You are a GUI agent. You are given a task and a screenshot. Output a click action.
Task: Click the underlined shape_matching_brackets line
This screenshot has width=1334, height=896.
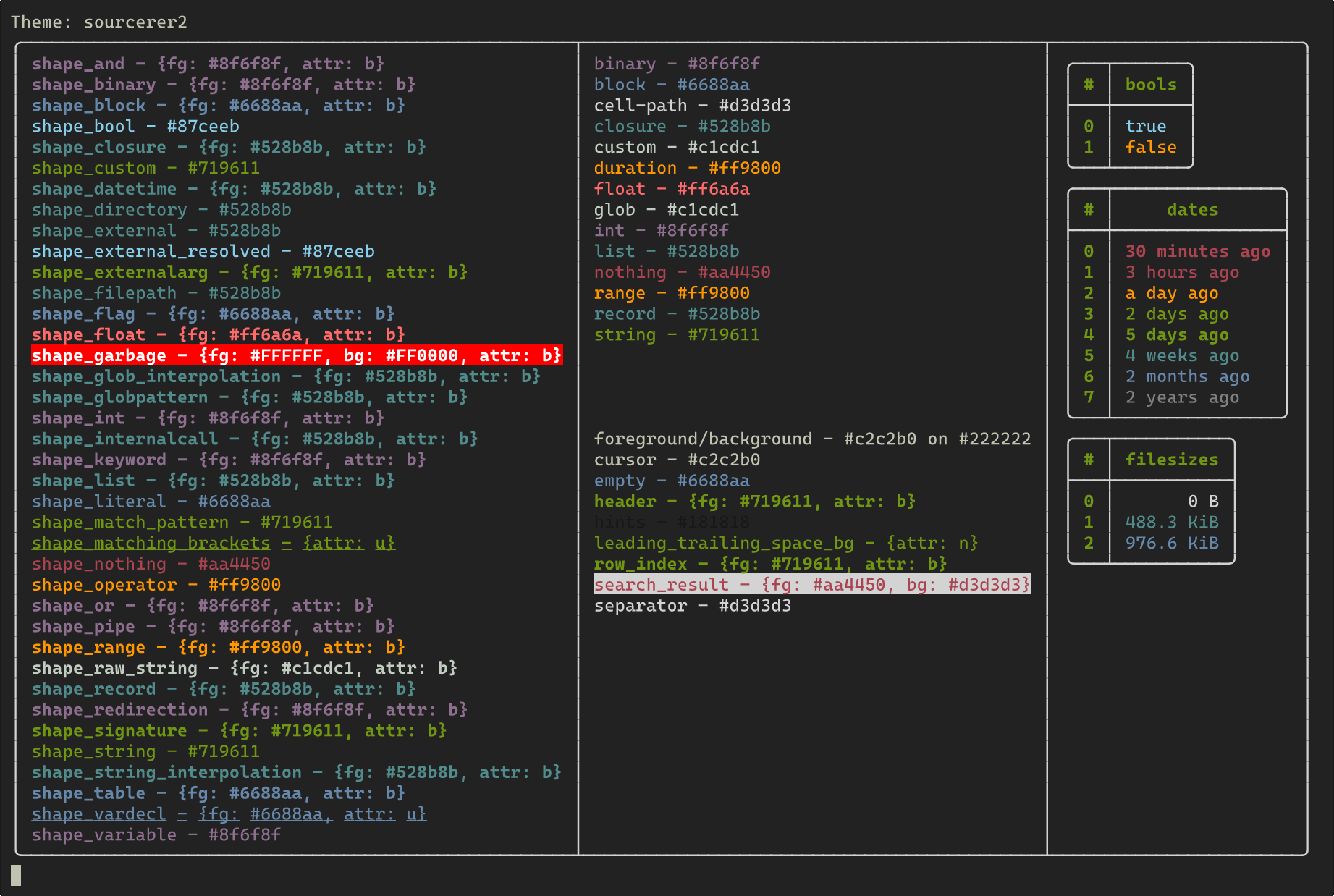coord(214,544)
